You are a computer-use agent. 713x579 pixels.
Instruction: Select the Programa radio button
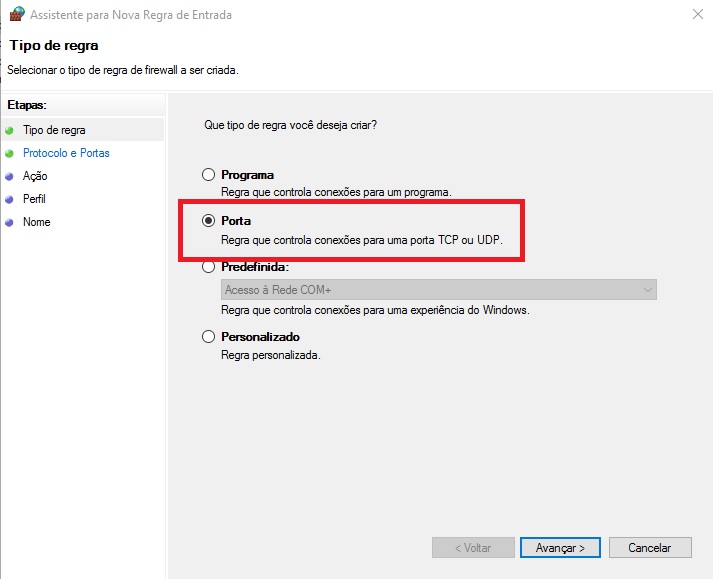coord(208,175)
